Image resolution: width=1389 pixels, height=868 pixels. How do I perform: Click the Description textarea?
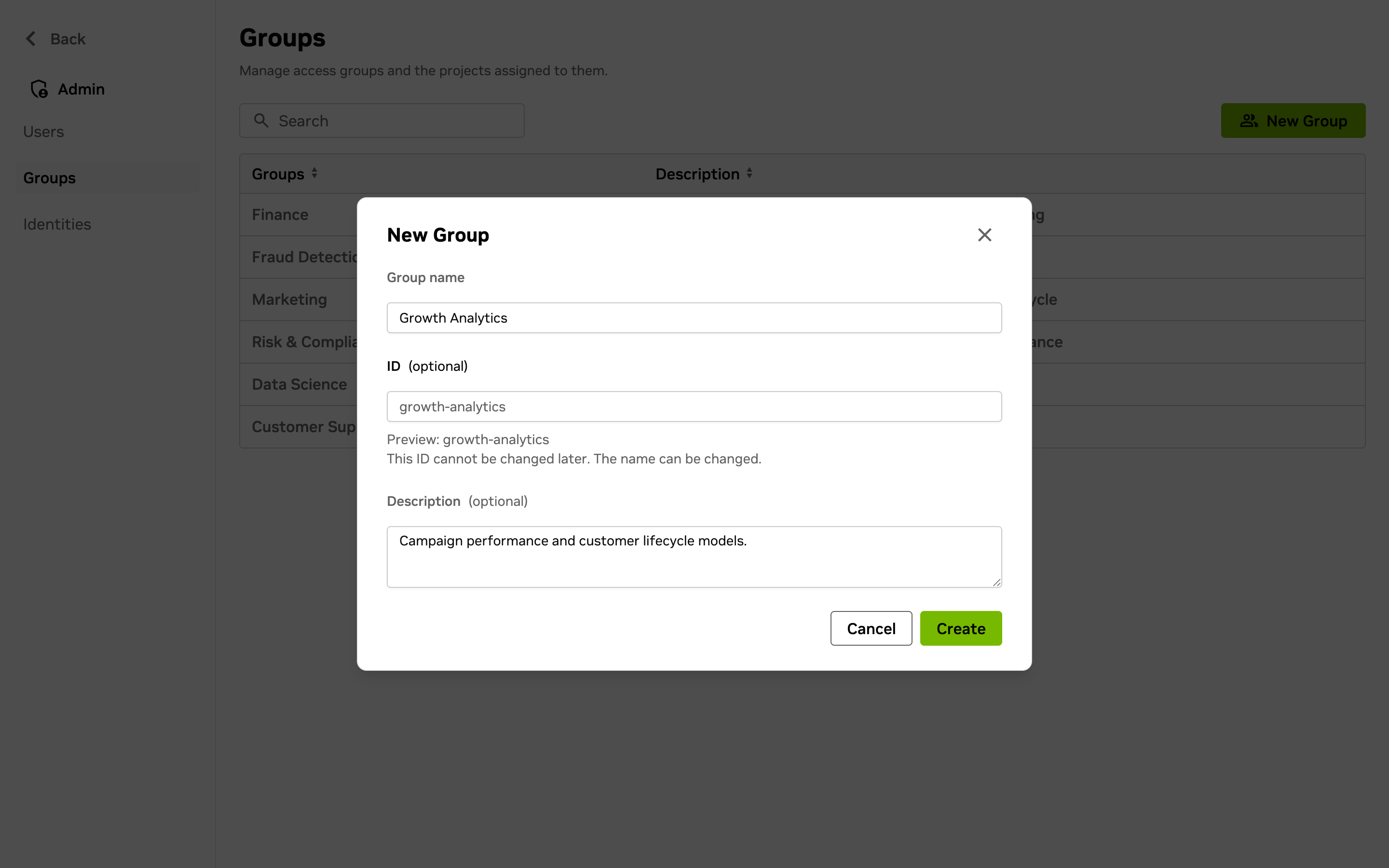pyautogui.click(x=694, y=556)
